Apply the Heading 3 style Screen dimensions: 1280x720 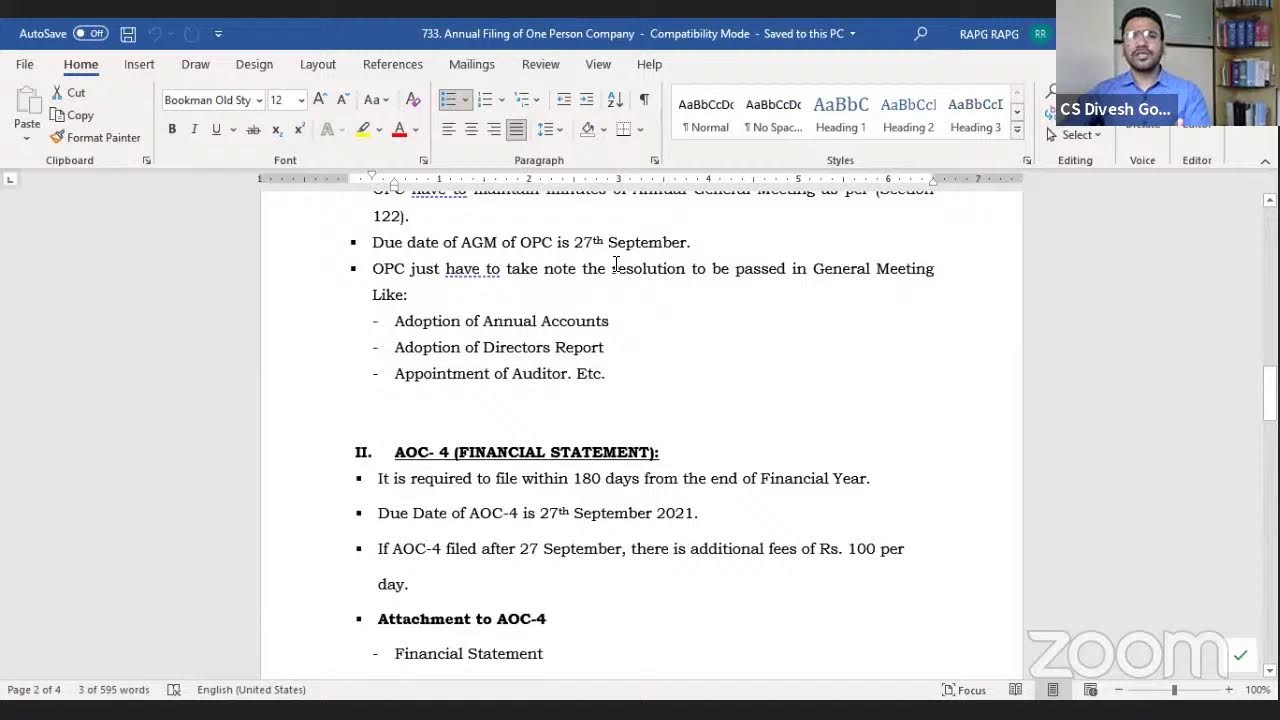(975, 115)
